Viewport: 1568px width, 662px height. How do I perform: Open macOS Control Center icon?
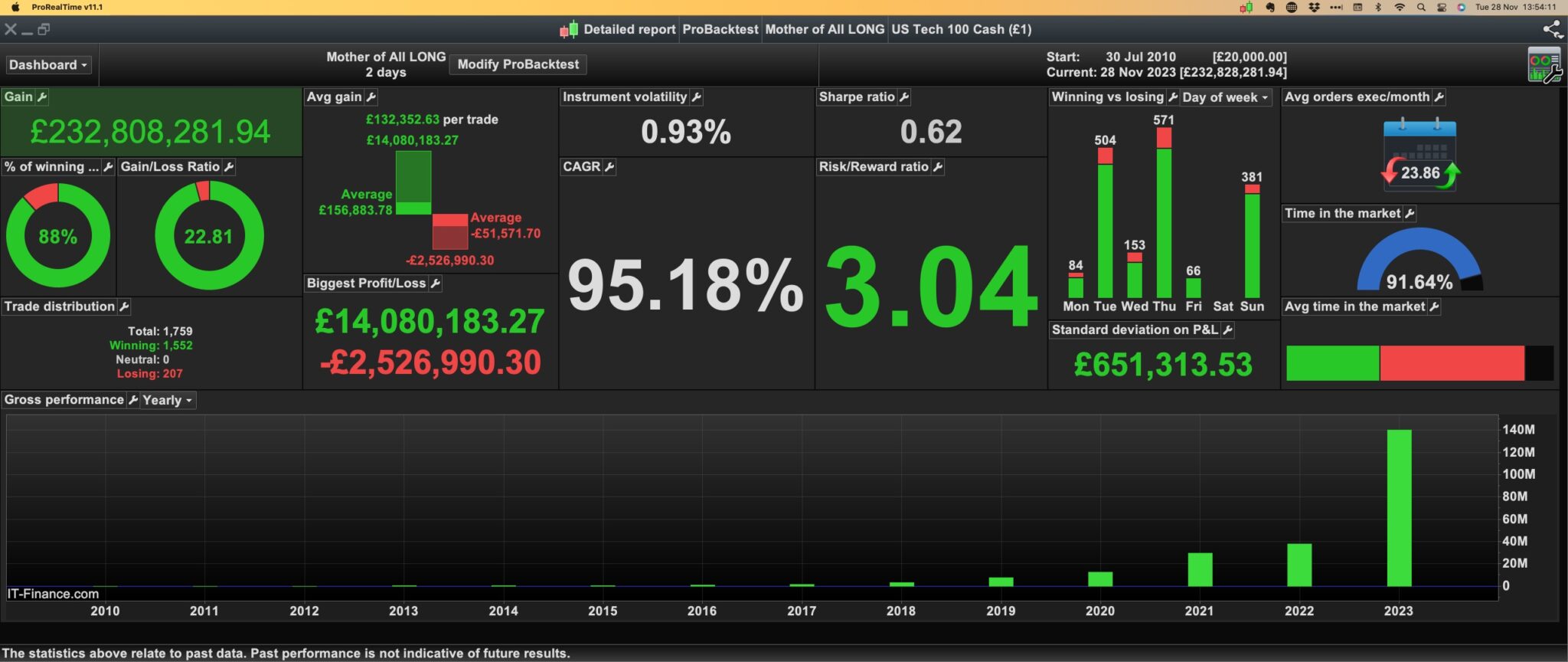[x=1442, y=8]
